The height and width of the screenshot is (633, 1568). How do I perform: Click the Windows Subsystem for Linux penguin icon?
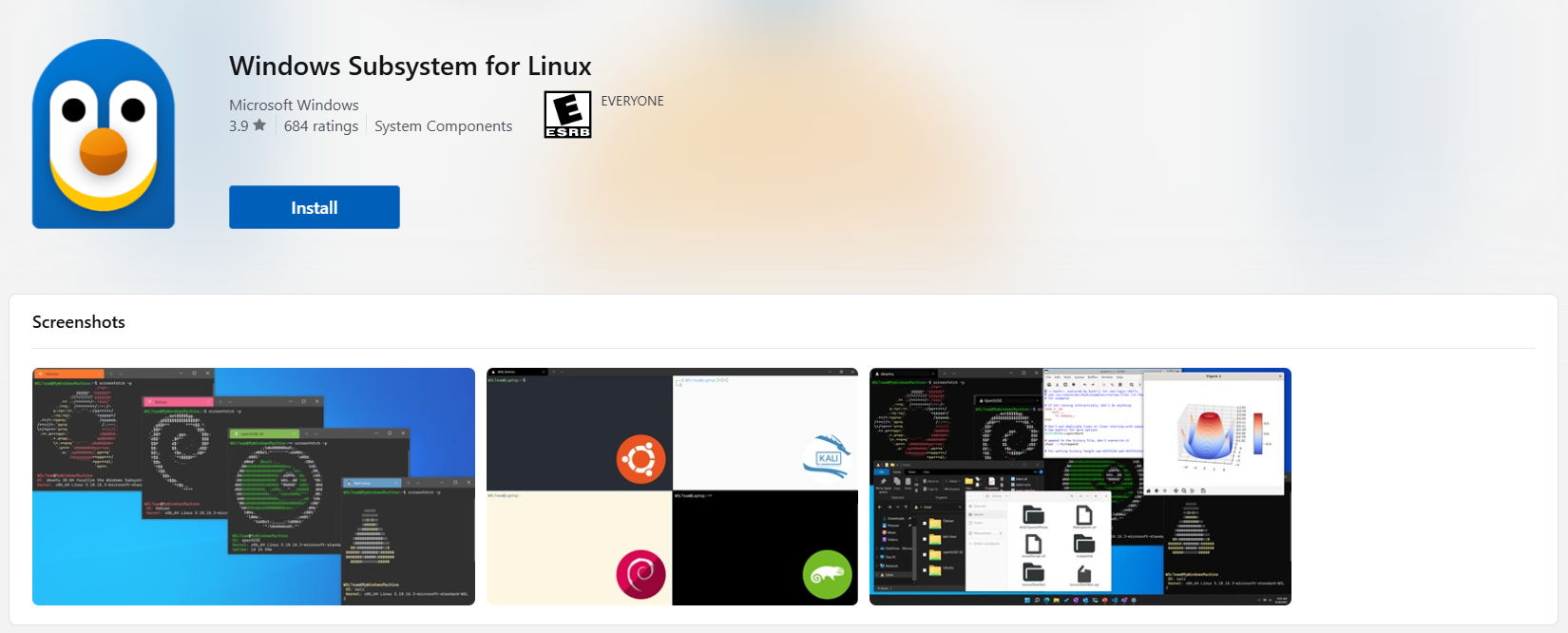point(104,134)
